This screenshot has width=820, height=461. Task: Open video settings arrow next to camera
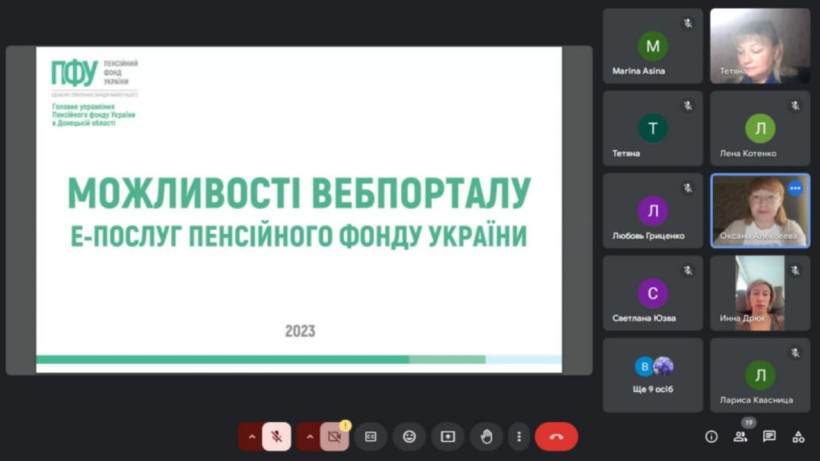pyautogui.click(x=310, y=436)
